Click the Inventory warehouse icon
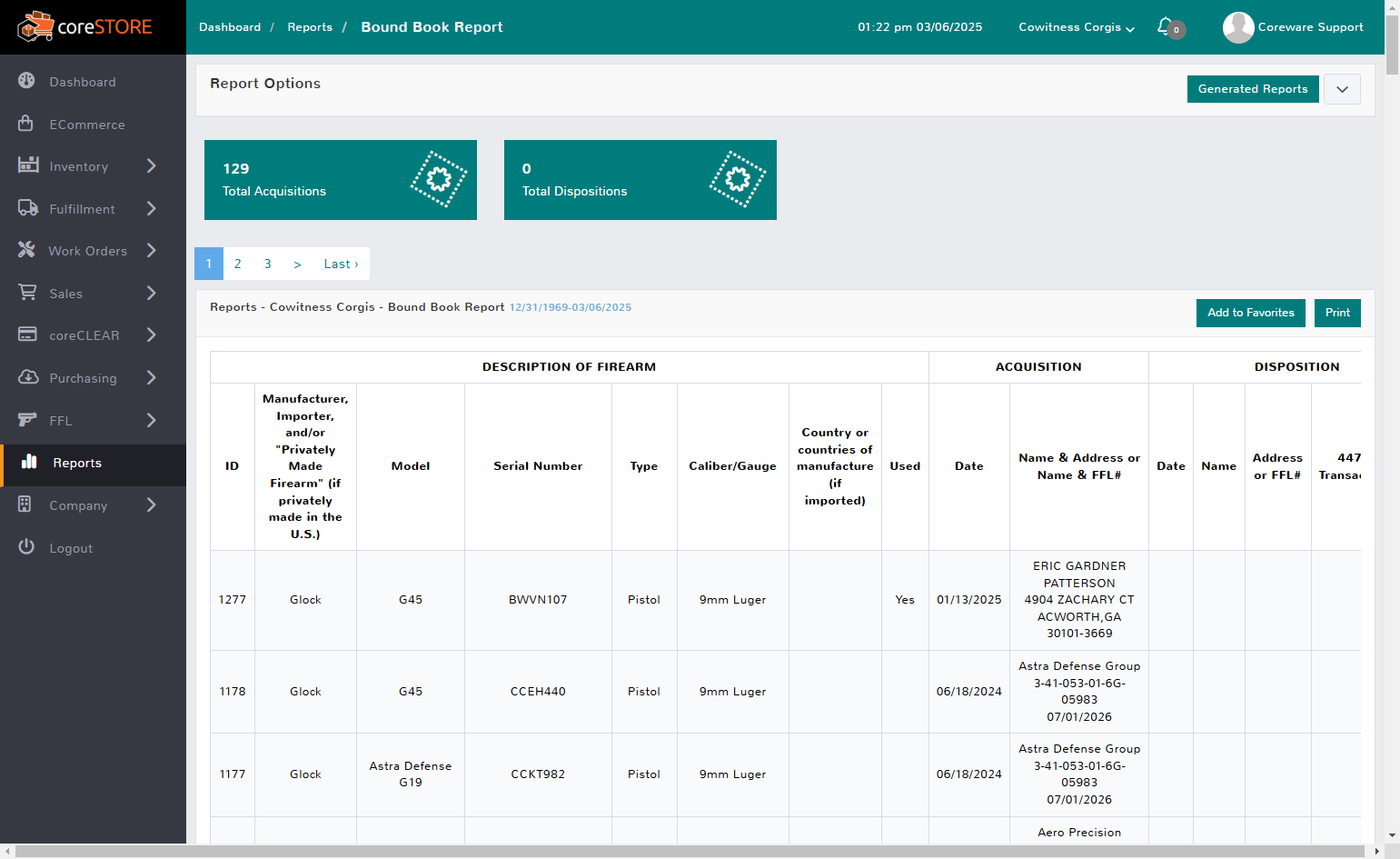This screenshot has width=1400, height=859. point(28,165)
